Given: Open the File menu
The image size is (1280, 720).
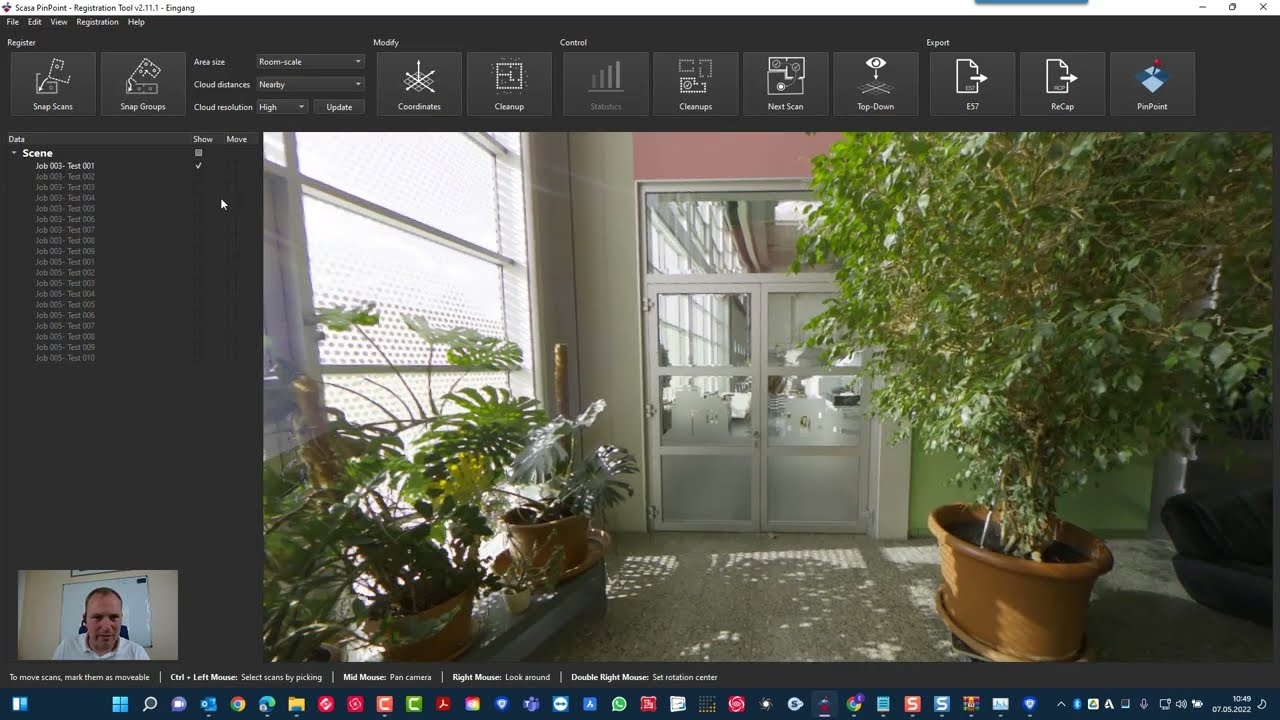Looking at the screenshot, I should pyautogui.click(x=13, y=22).
